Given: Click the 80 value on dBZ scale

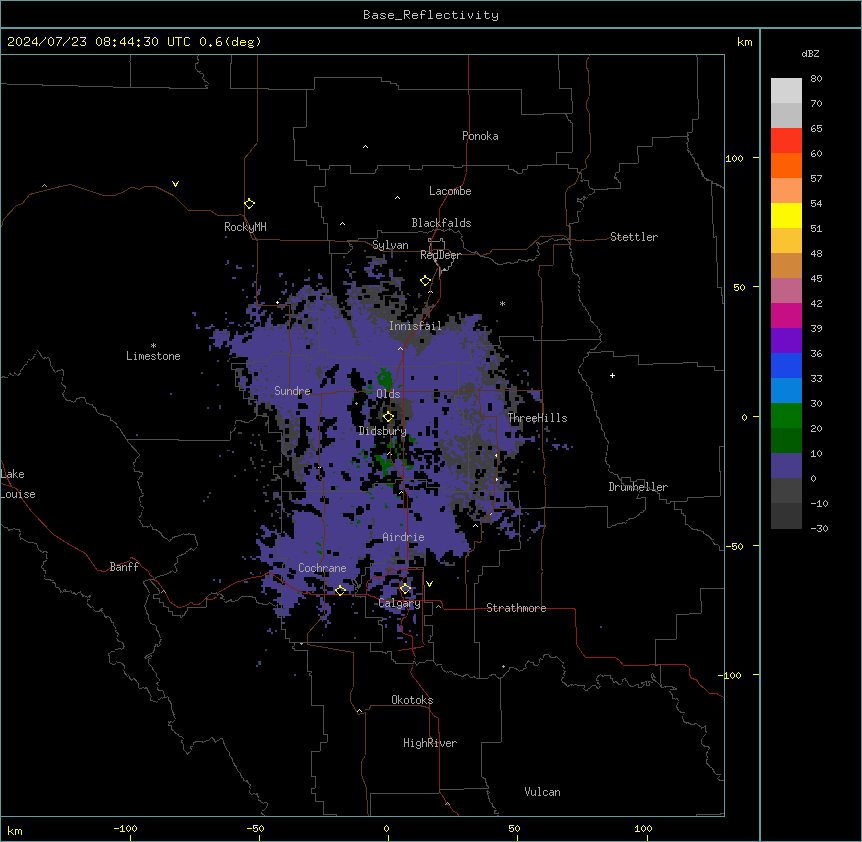Looking at the screenshot, I should (816, 79).
